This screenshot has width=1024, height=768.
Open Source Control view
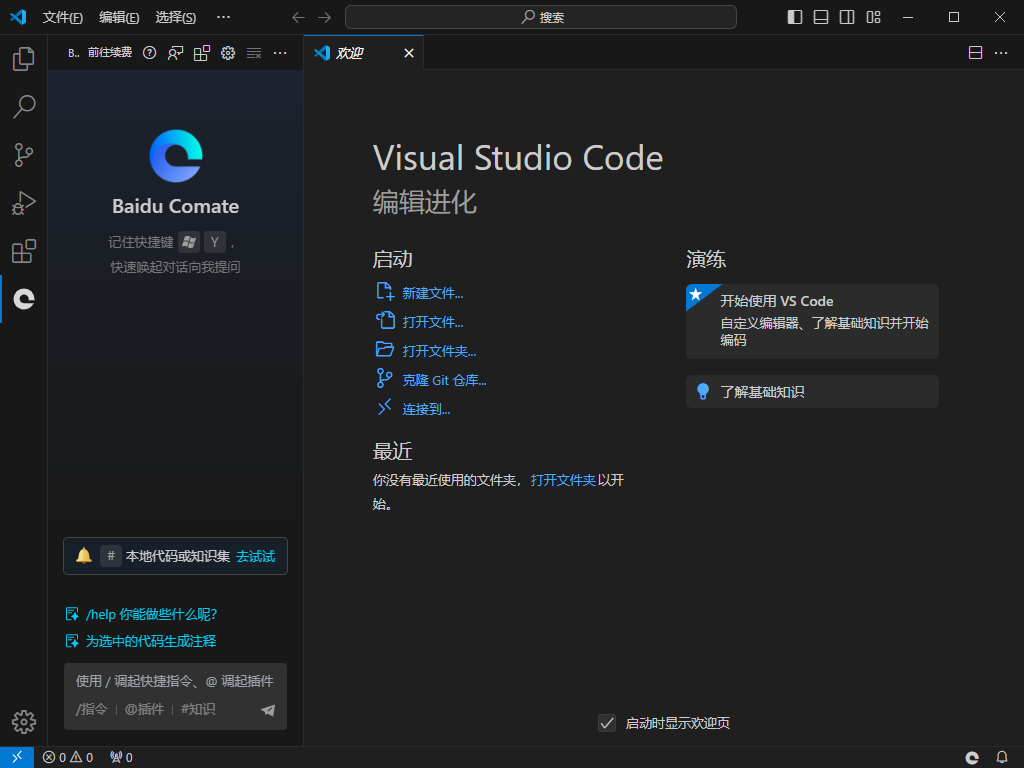pos(24,155)
